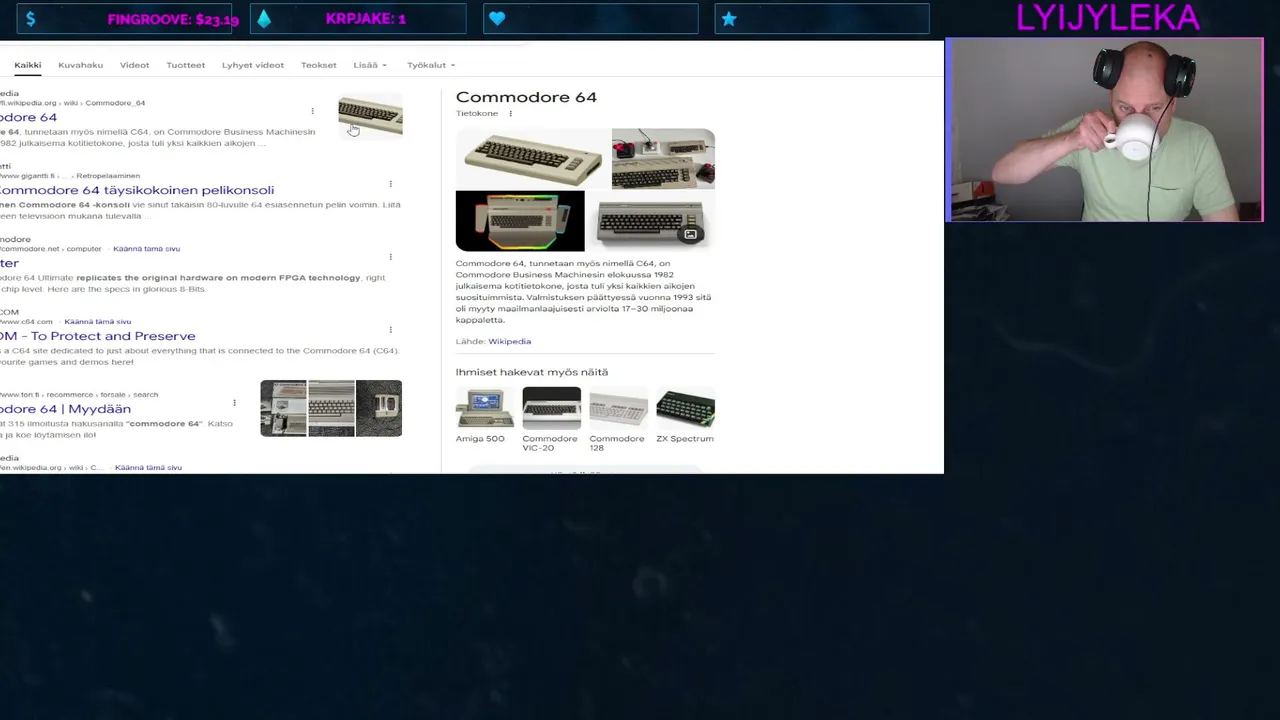Open more options for the Myydään result
Screen dimensions: 1280x720
(234, 403)
